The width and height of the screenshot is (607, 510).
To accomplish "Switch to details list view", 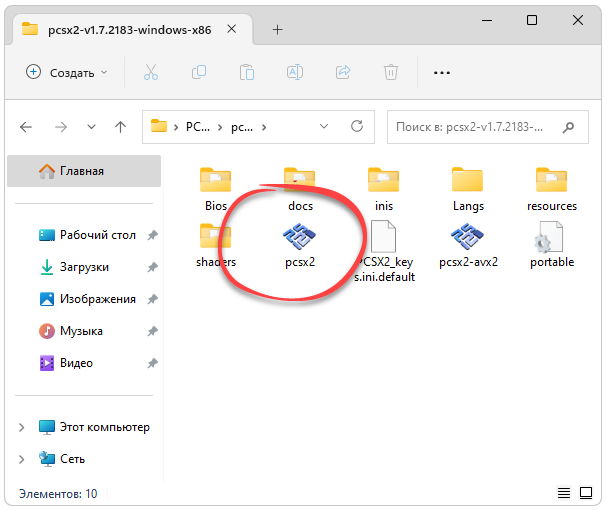I will tap(564, 493).
